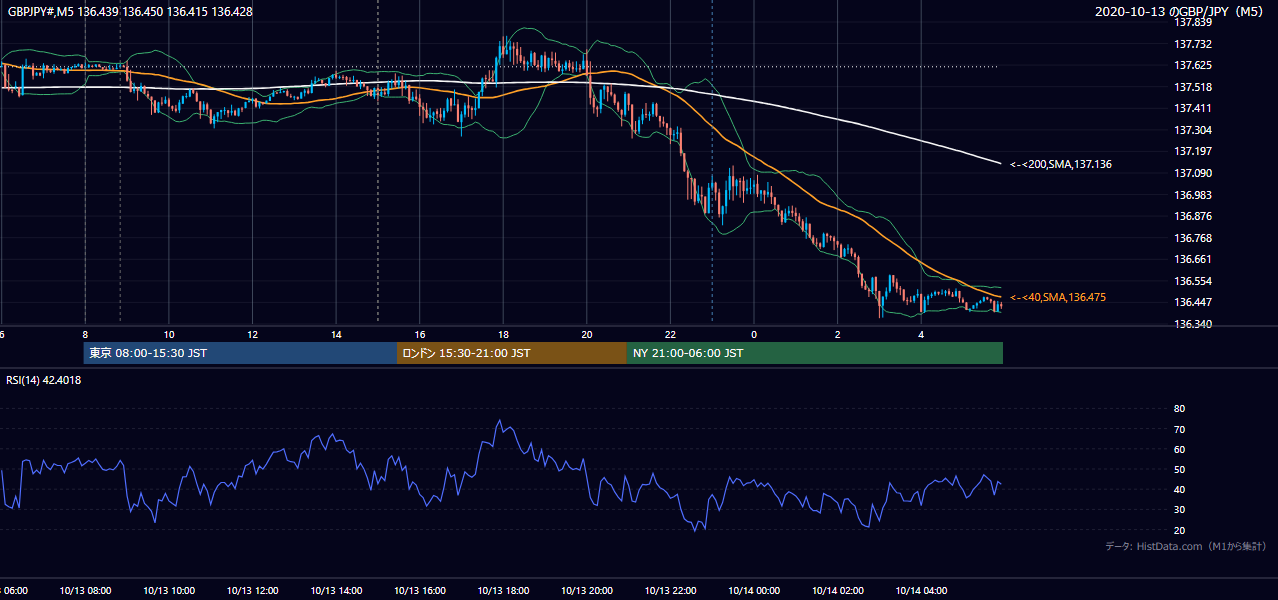Click price level 136.447 on axis

click(1193, 302)
